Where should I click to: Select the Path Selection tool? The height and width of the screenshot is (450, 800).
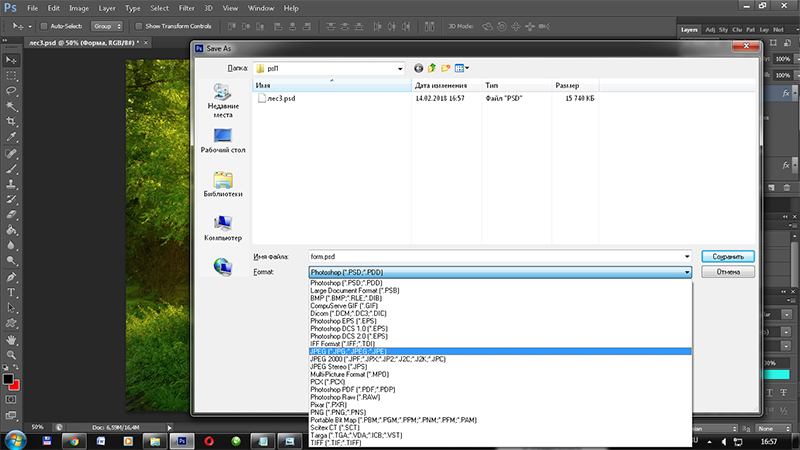click(11, 308)
